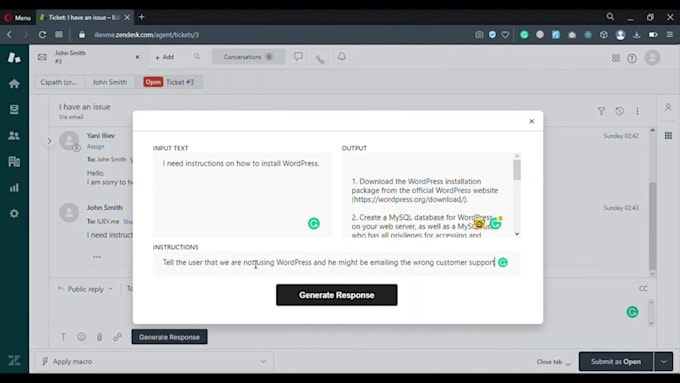680x383 pixels.
Task: Open the Zendesk products grid icon
Action: point(616,58)
